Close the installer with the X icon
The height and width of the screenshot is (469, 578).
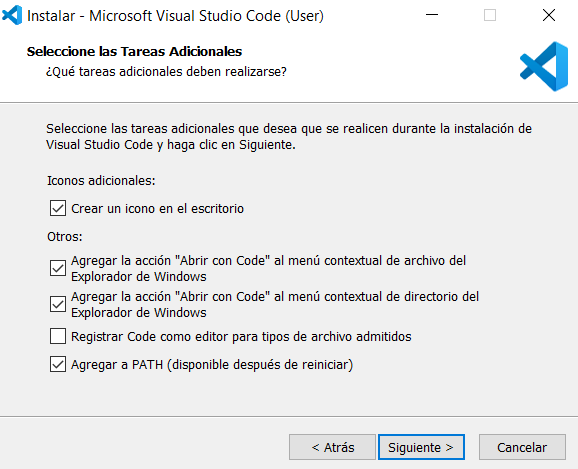point(549,15)
